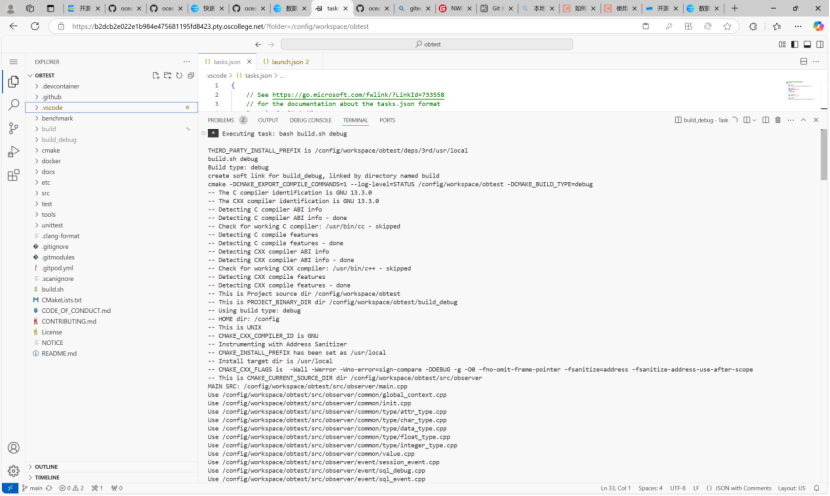Create a new file in OBTEST
The height and width of the screenshot is (496, 830).
point(156,76)
